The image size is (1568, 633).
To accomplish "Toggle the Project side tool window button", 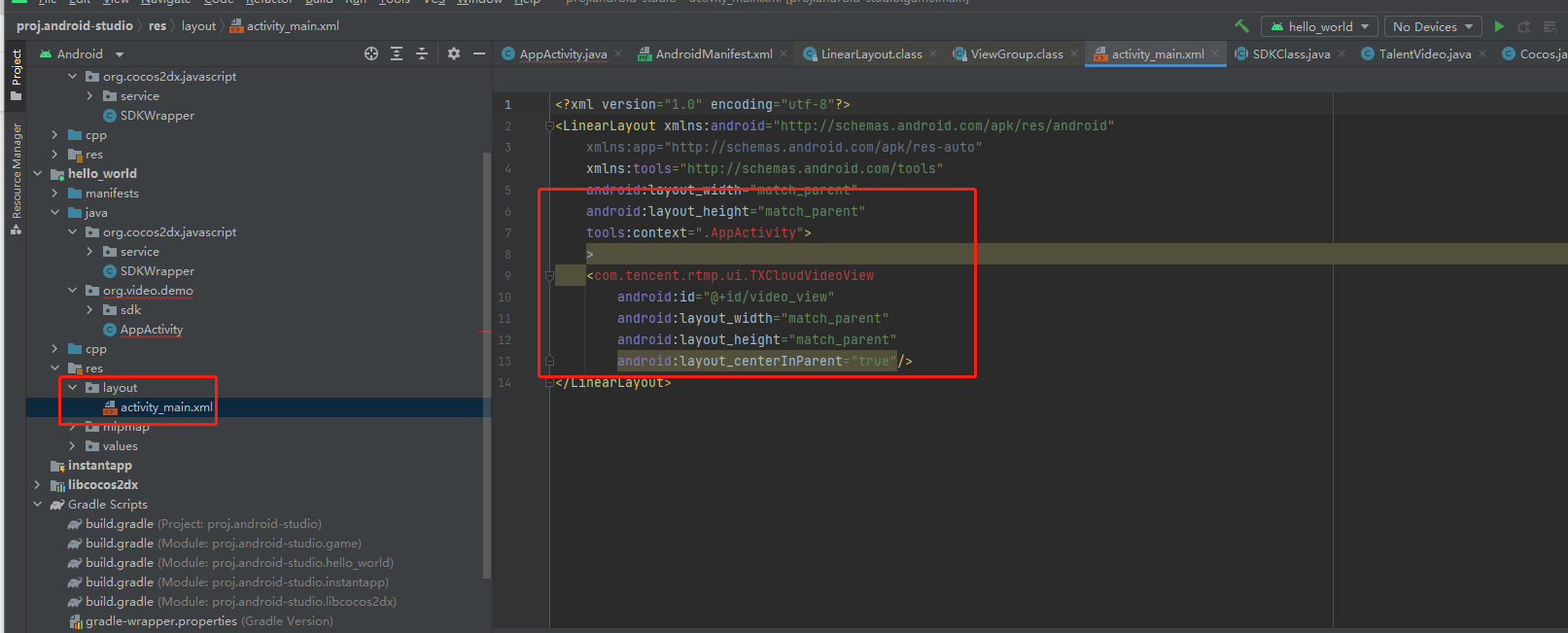I will pyautogui.click(x=16, y=75).
